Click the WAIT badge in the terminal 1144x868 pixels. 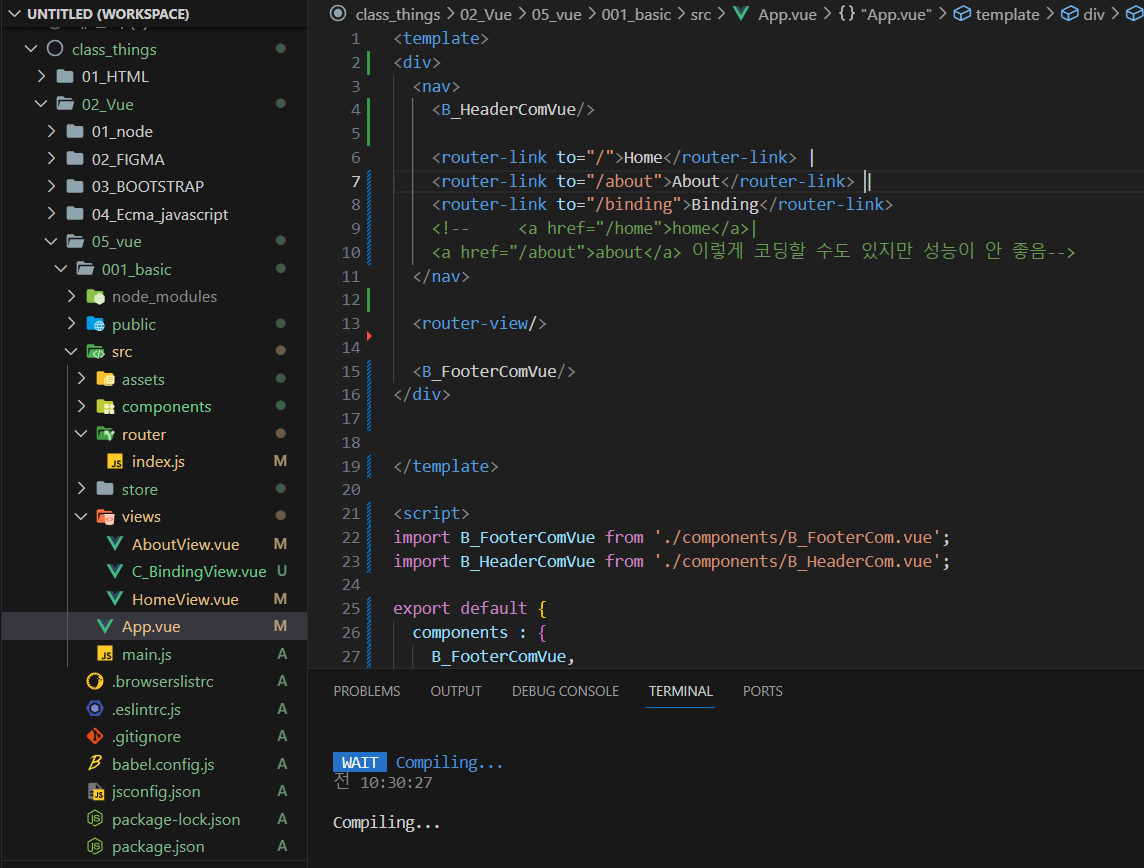click(x=360, y=762)
